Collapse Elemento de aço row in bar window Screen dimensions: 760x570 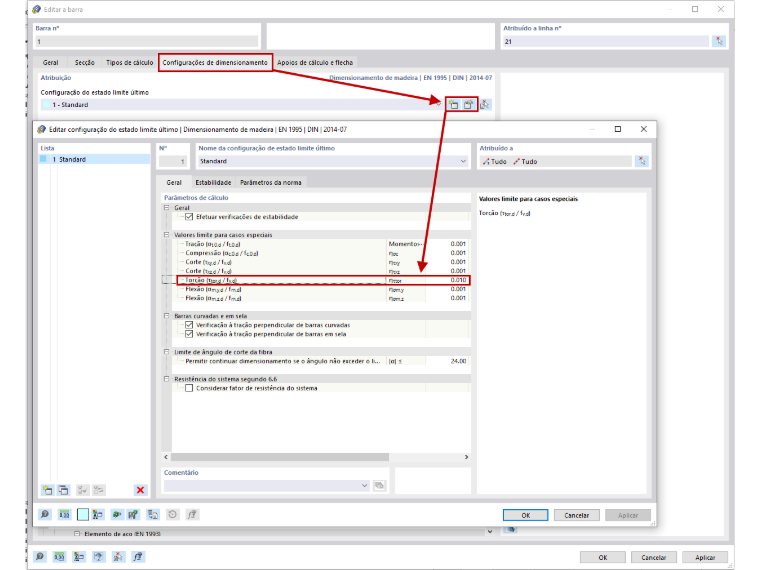coord(77,534)
